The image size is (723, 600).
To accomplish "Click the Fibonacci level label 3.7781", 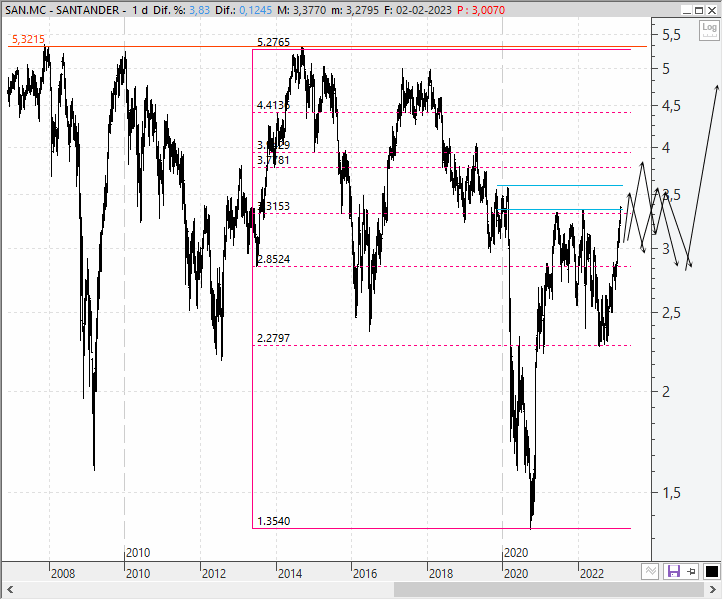I will pyautogui.click(x=273, y=160).
